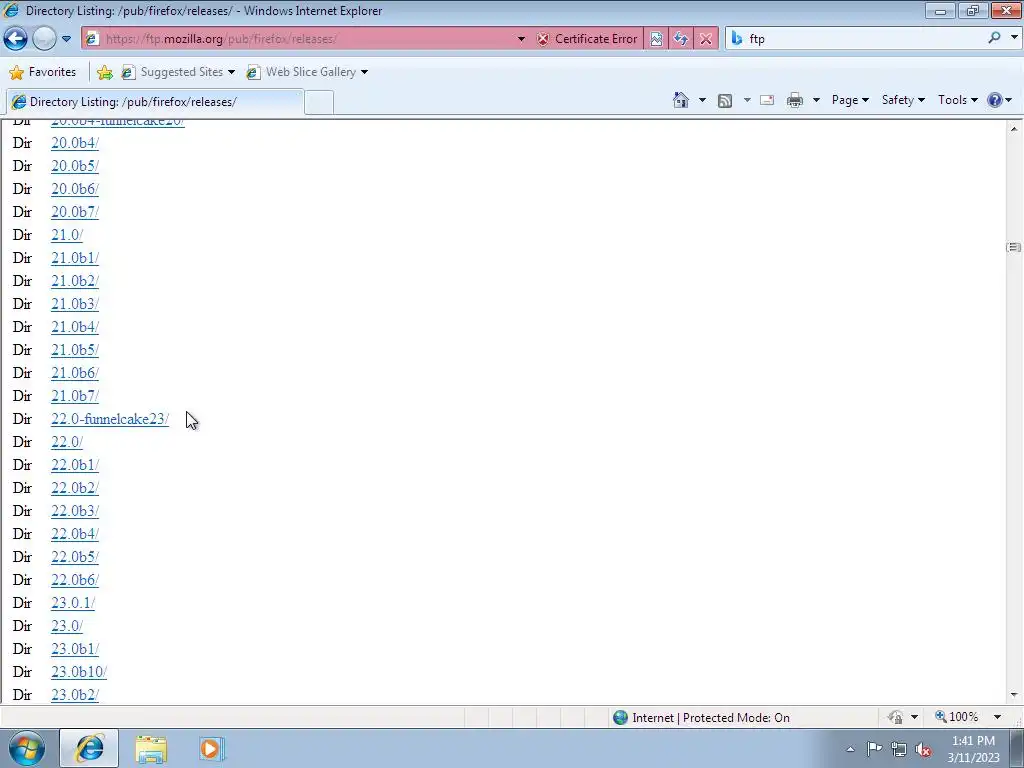This screenshot has width=1024, height=768.
Task: Click Internet Protected Mode status zone
Action: tap(701, 718)
